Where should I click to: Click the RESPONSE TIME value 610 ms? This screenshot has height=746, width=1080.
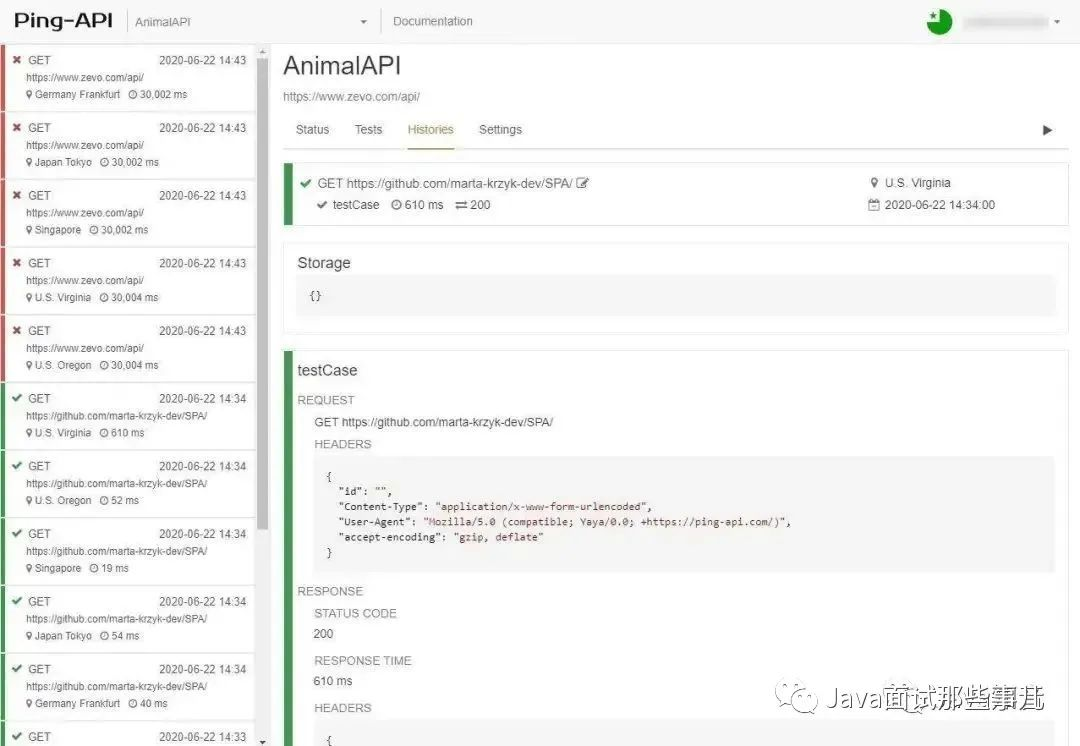click(333, 681)
